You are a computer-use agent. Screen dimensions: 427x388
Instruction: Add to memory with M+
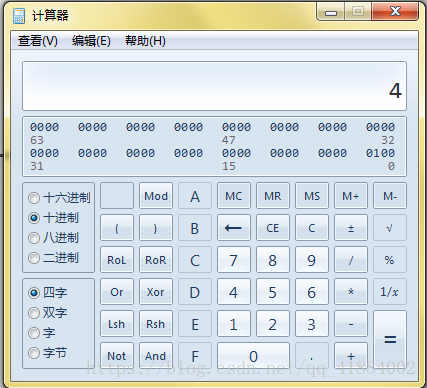351,196
